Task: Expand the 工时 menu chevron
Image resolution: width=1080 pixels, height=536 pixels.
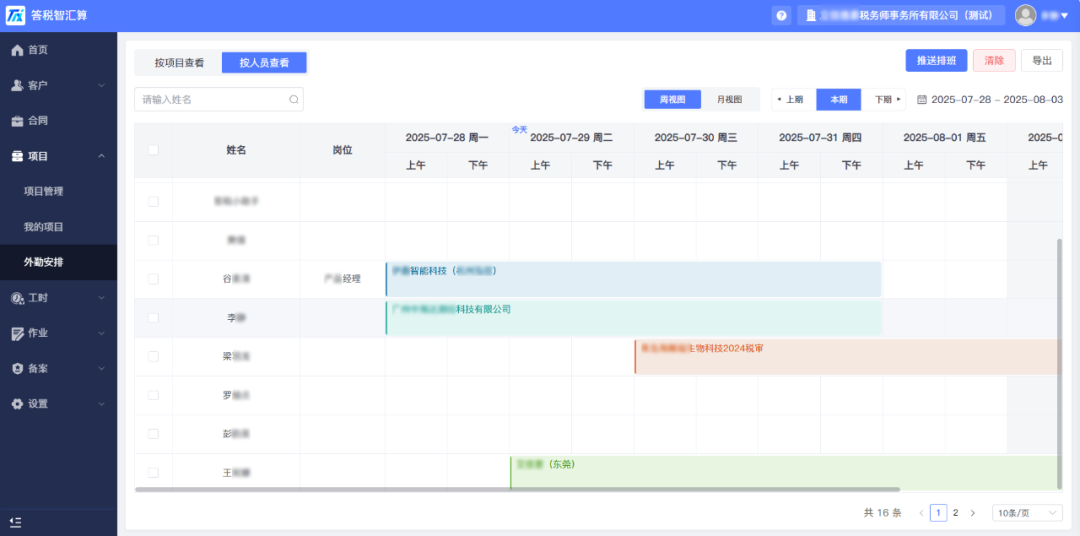Action: click(101, 298)
